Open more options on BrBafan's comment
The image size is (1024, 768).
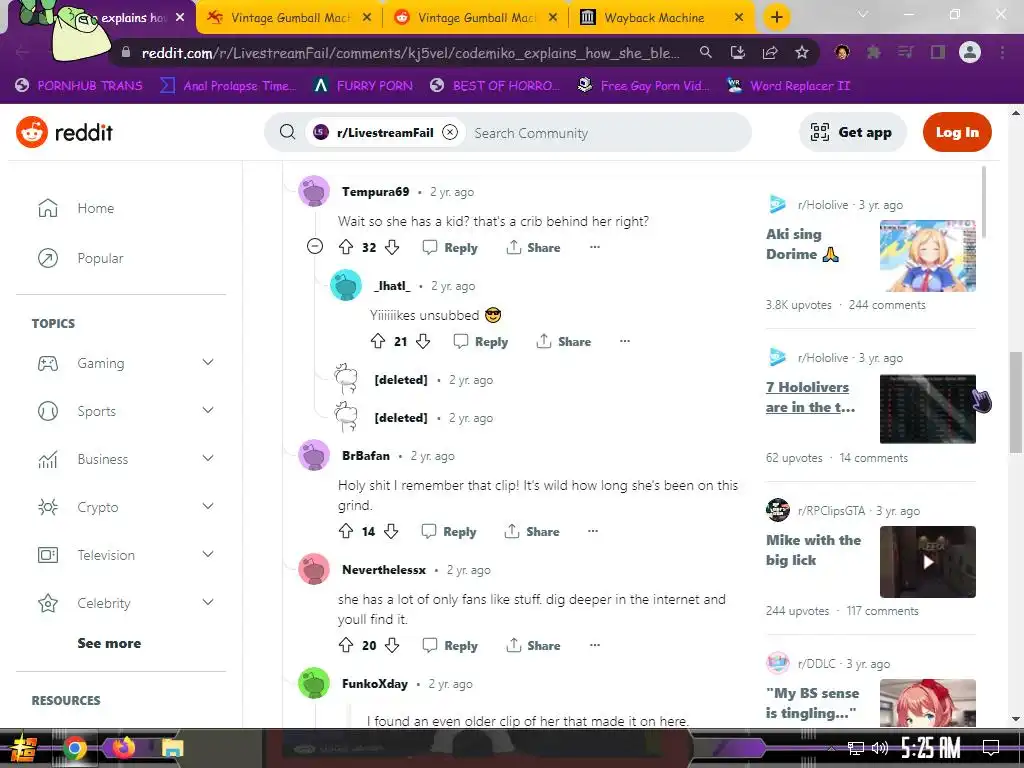click(593, 531)
